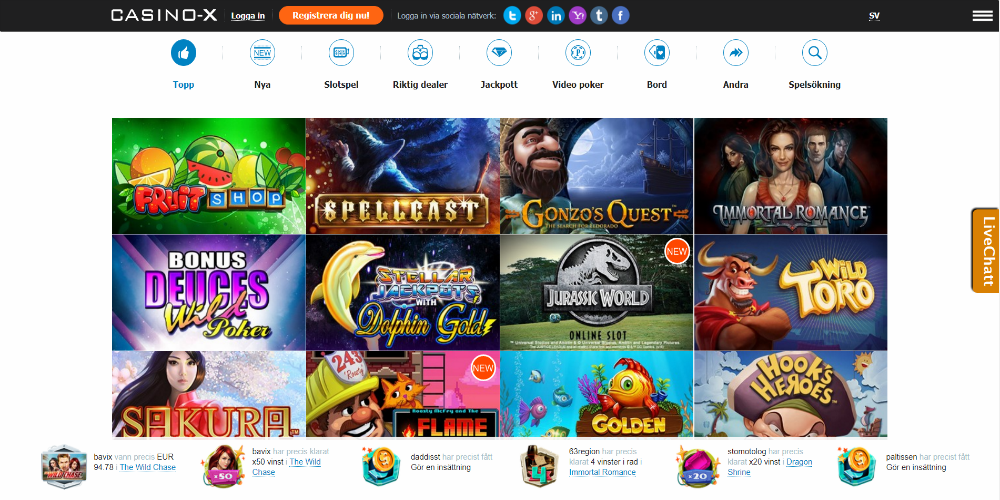Open the Bord category tab

[657, 84]
